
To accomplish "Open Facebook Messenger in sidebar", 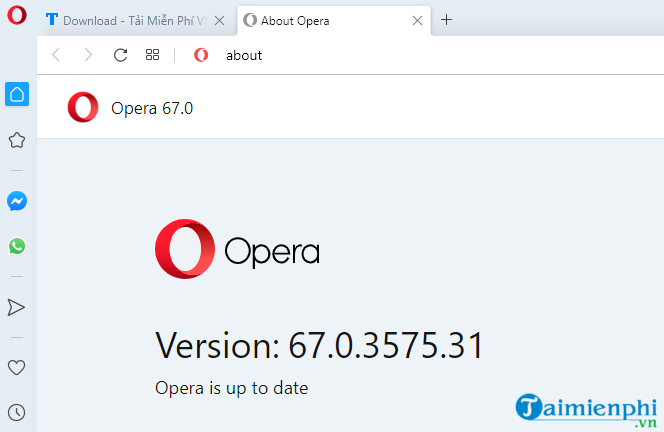I will point(17,201).
